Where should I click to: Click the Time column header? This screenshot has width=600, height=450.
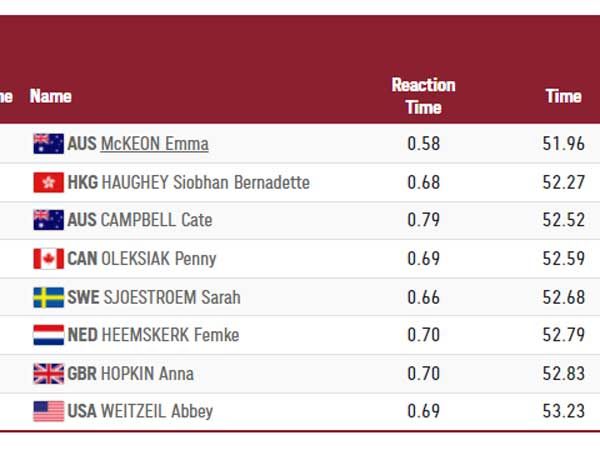[563, 96]
